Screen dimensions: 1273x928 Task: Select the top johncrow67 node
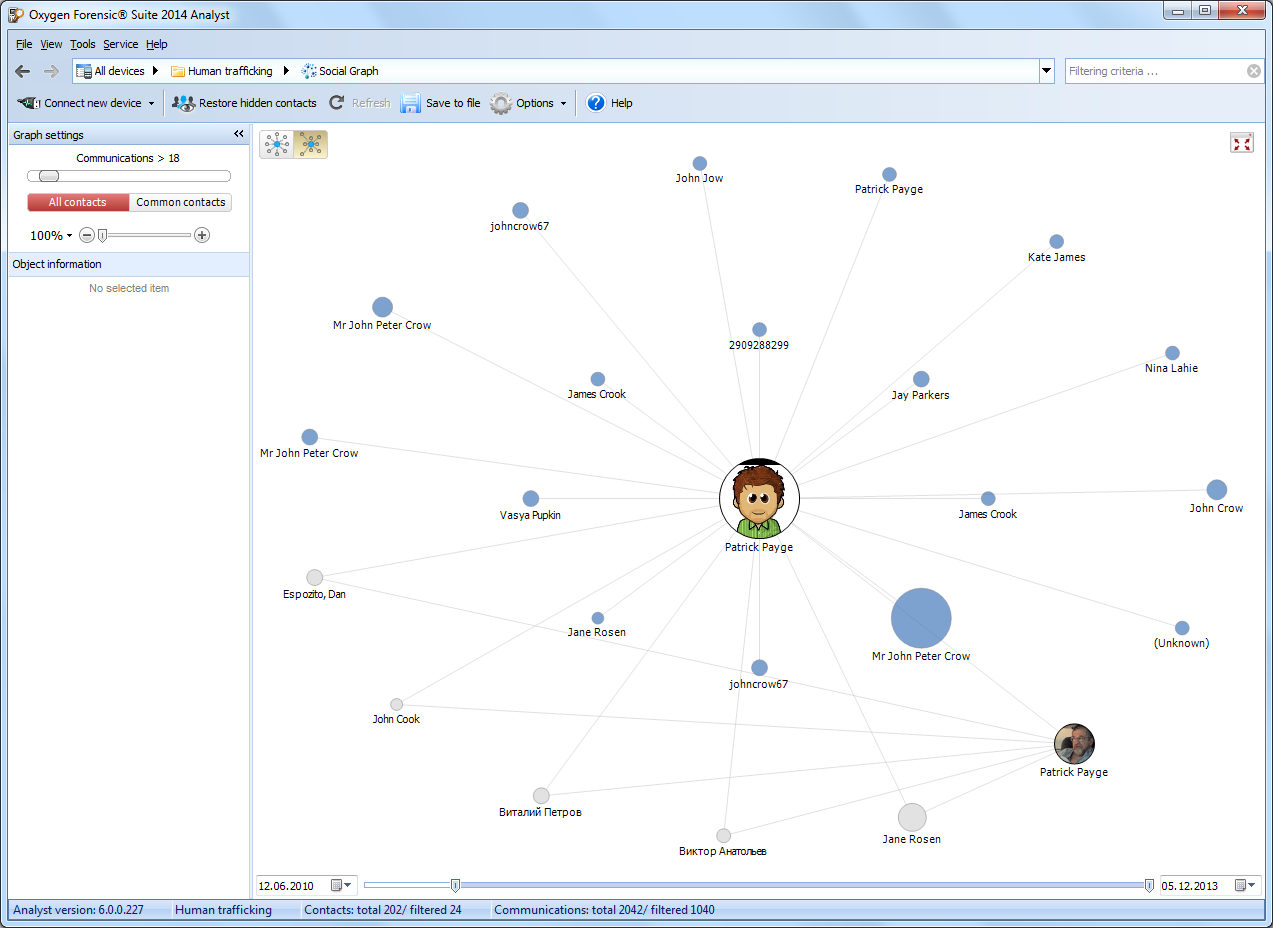coord(520,210)
